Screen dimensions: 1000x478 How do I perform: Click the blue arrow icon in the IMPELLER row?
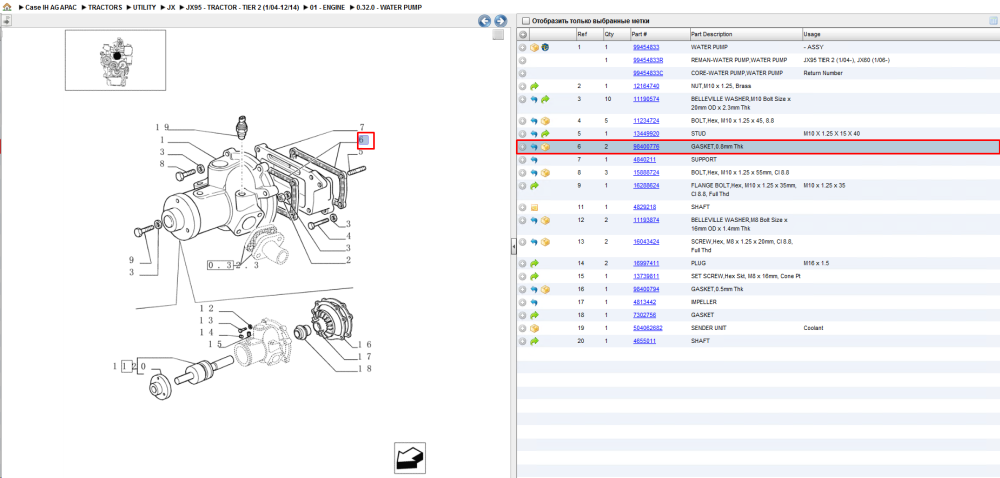tap(534, 302)
